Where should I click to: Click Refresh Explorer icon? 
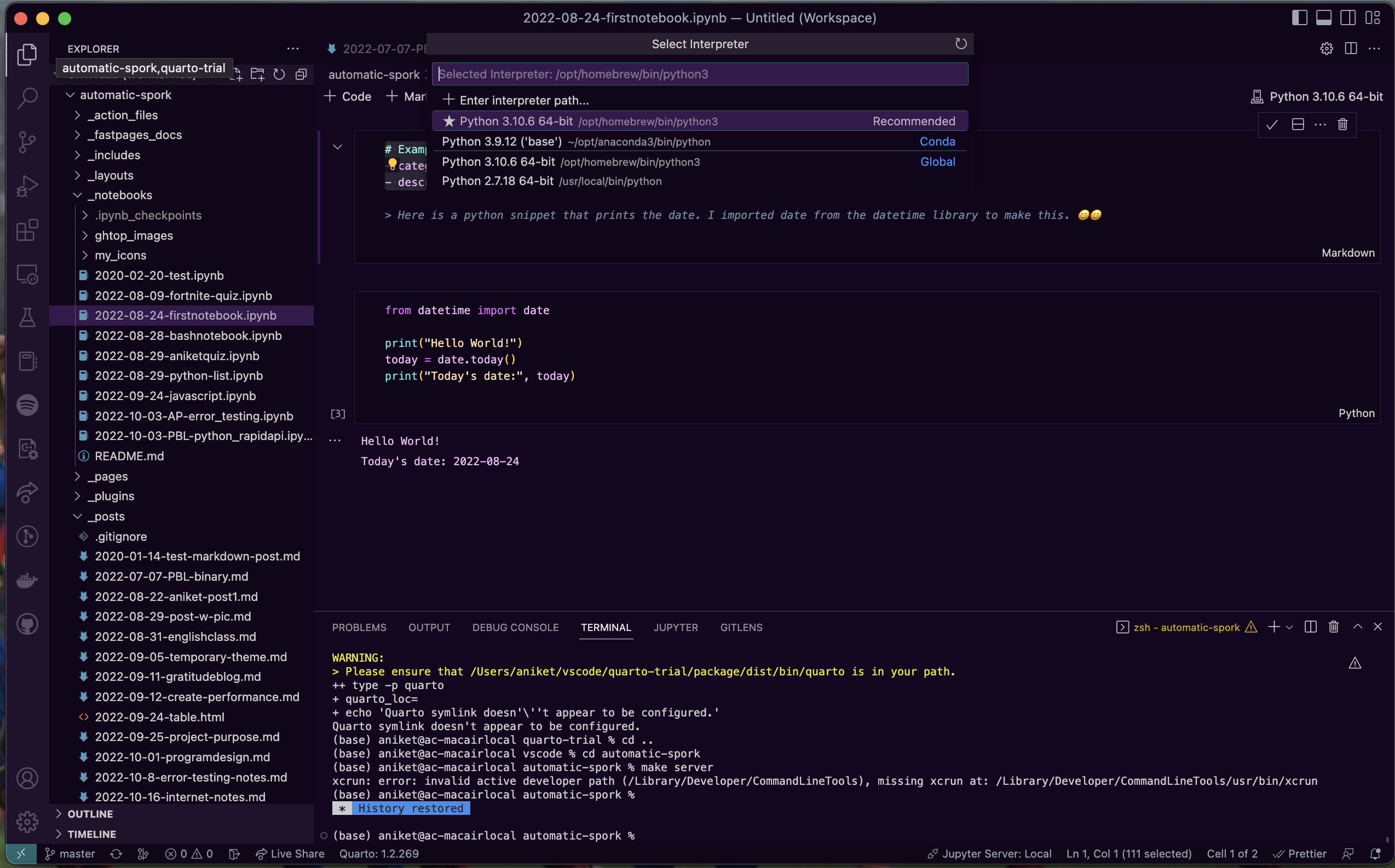(x=279, y=74)
